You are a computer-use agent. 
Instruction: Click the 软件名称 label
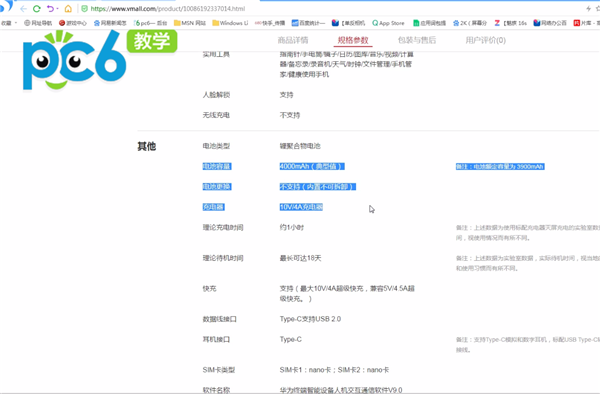pyautogui.click(x=216, y=390)
